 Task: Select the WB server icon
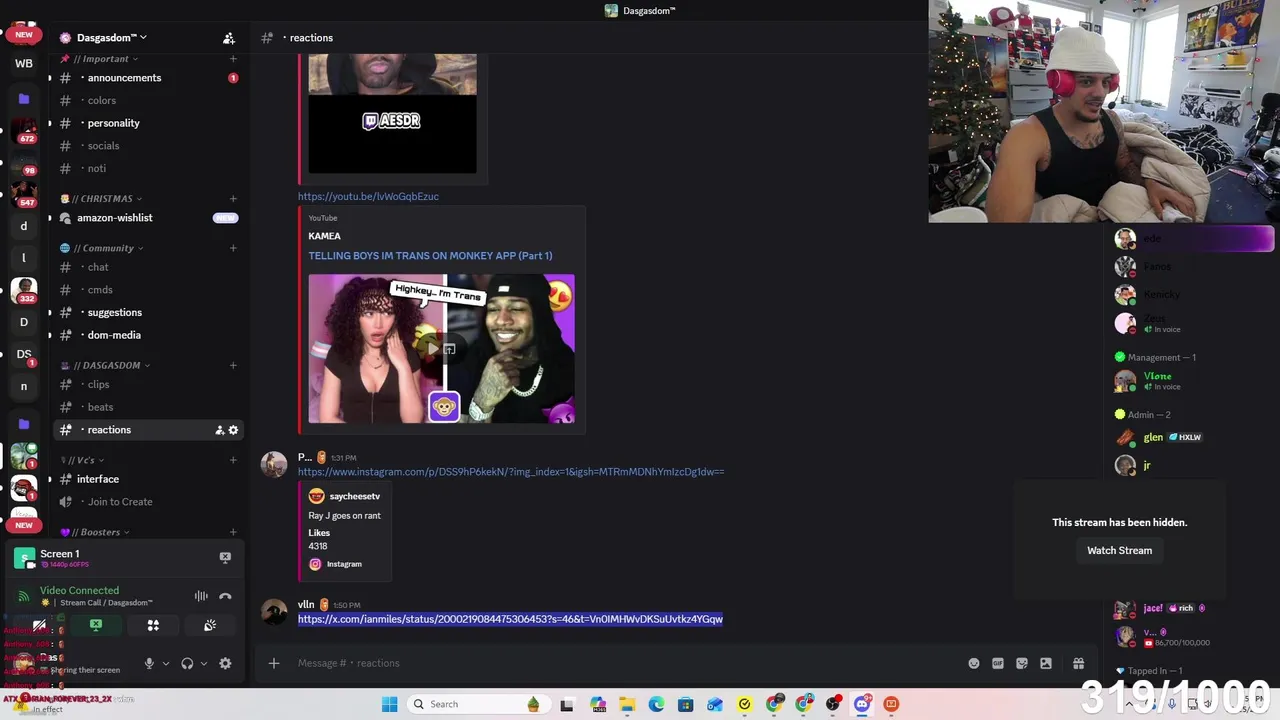tap(24, 63)
